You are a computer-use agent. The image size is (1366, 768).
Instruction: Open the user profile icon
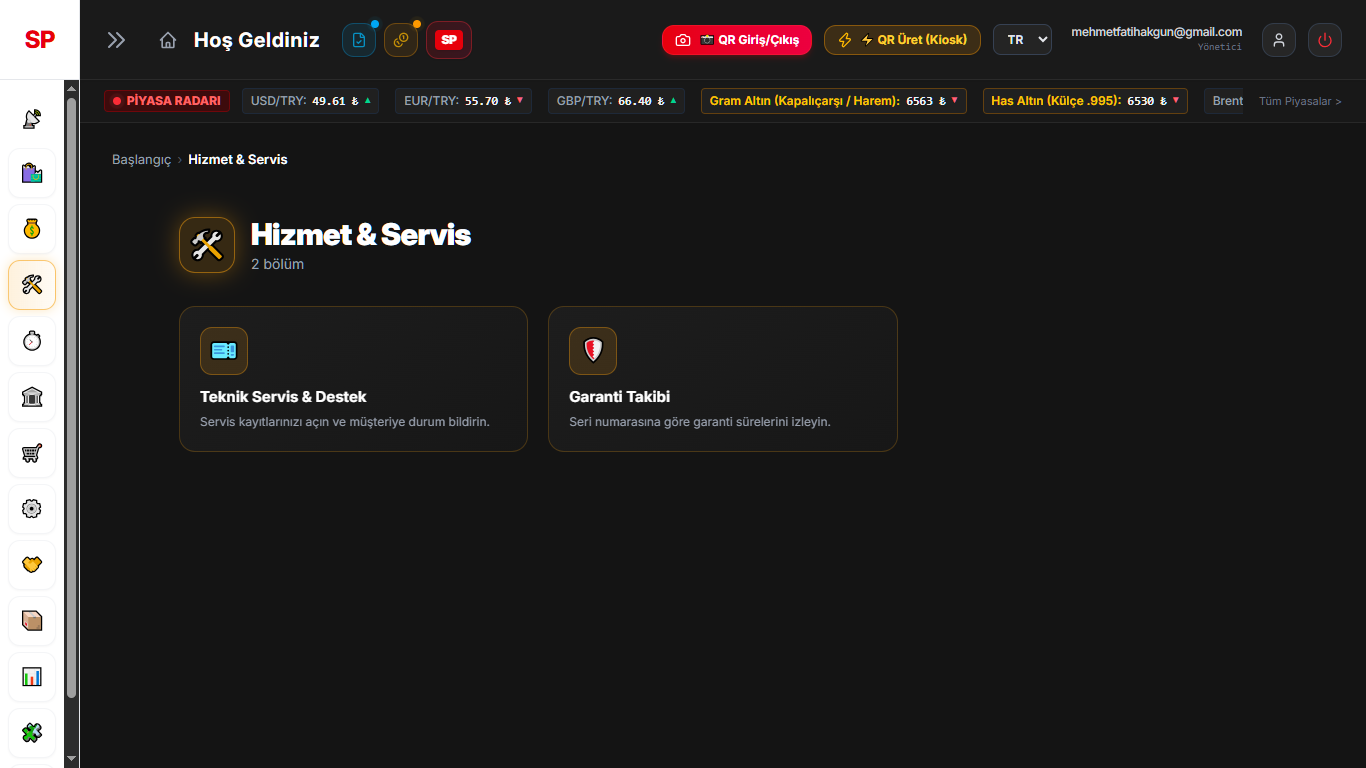[x=1279, y=40]
